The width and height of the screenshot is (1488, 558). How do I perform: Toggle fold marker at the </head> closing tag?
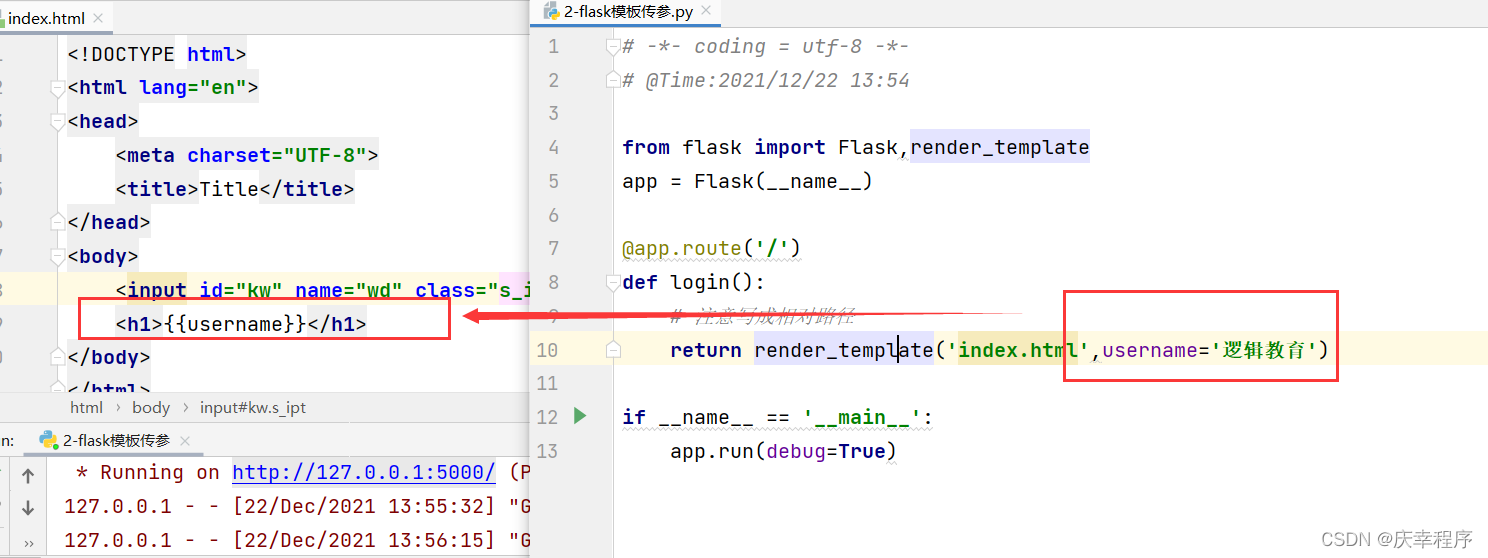coord(59,222)
